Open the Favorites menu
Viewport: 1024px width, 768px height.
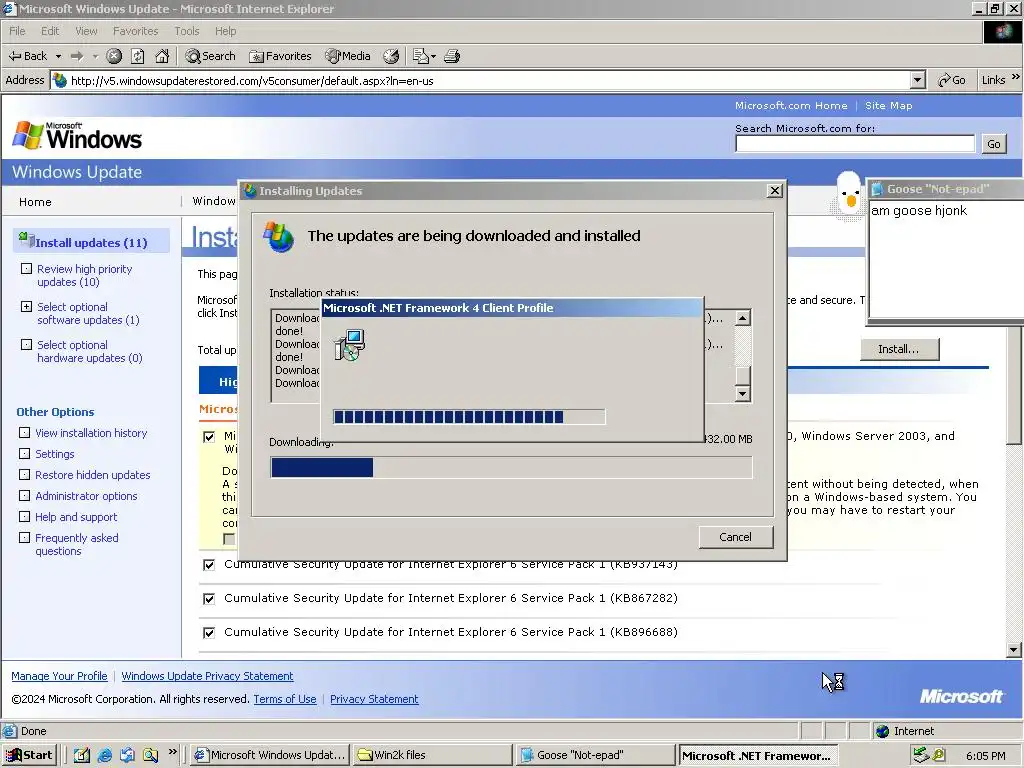click(x=135, y=31)
